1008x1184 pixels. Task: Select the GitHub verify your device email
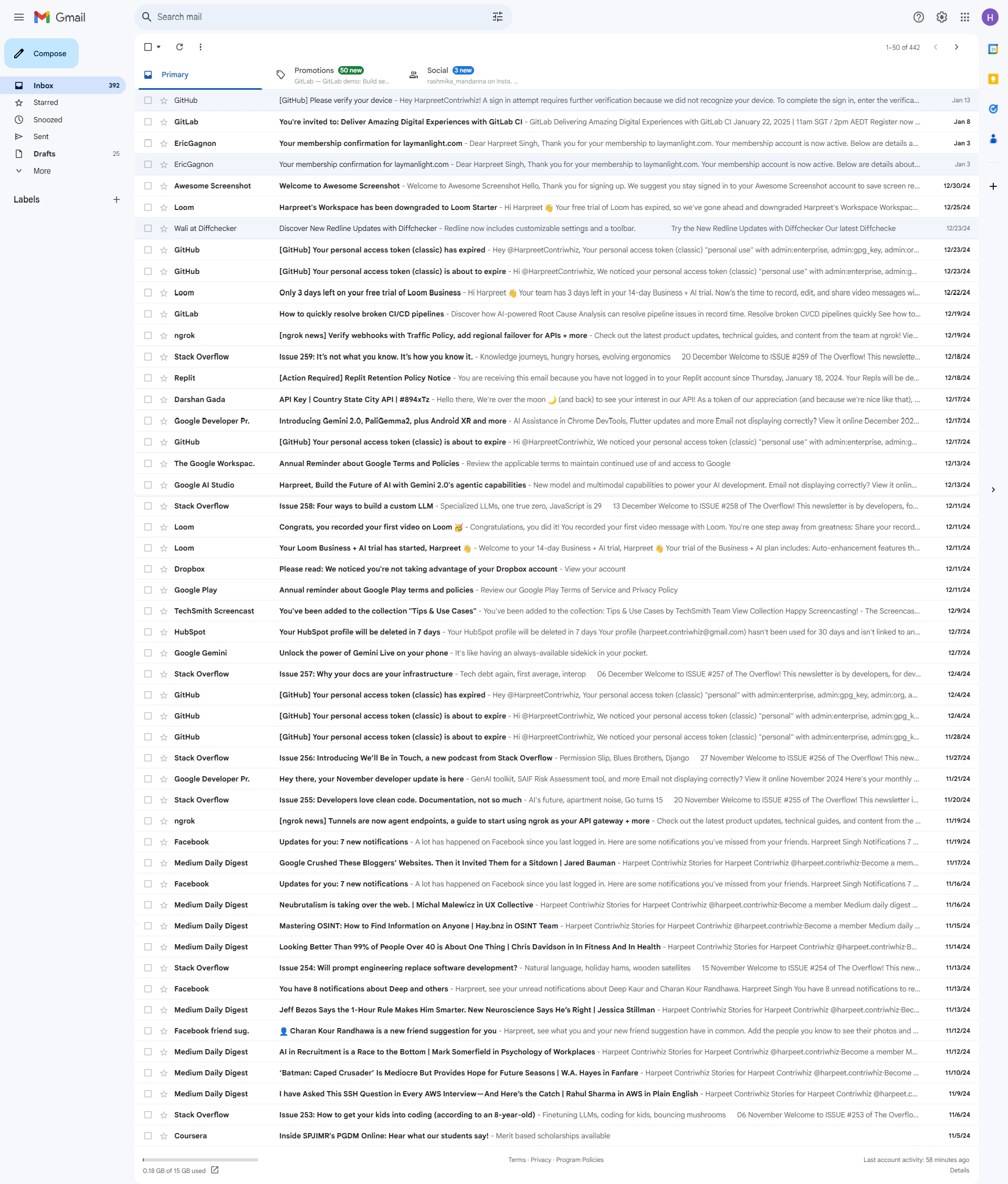point(148,100)
